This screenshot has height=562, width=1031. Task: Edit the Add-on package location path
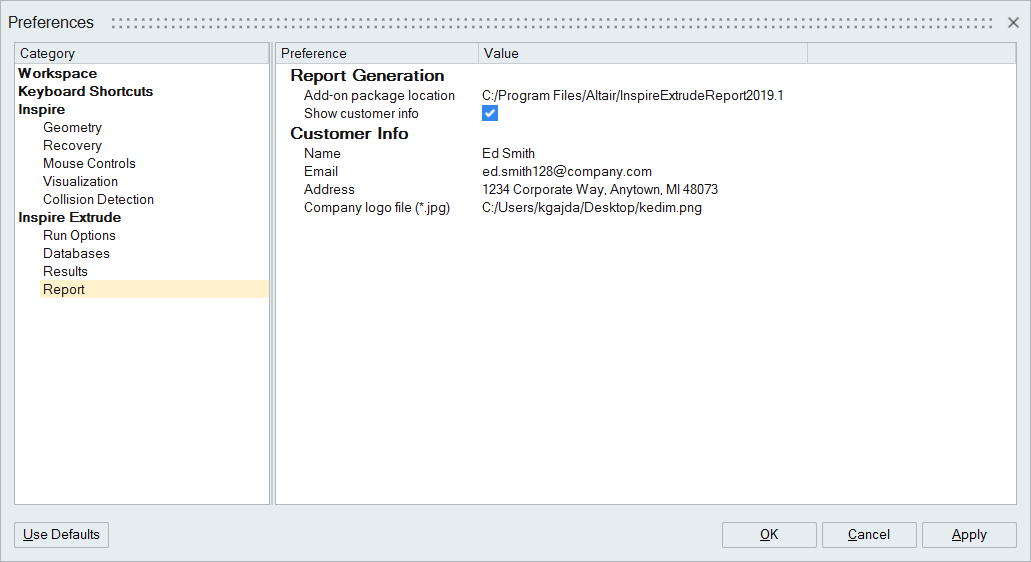pyautogui.click(x=632, y=96)
